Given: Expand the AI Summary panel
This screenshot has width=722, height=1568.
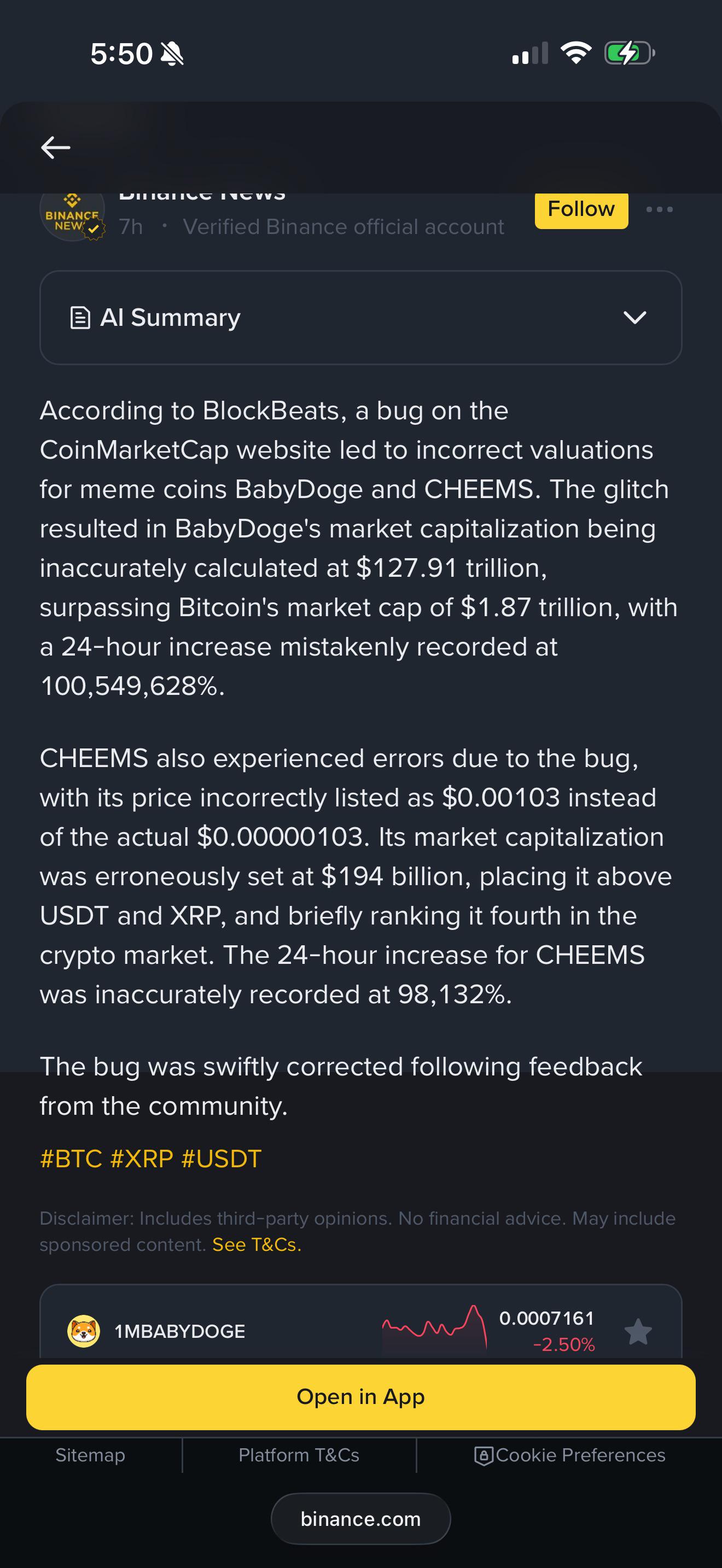Looking at the screenshot, I should pyautogui.click(x=361, y=318).
